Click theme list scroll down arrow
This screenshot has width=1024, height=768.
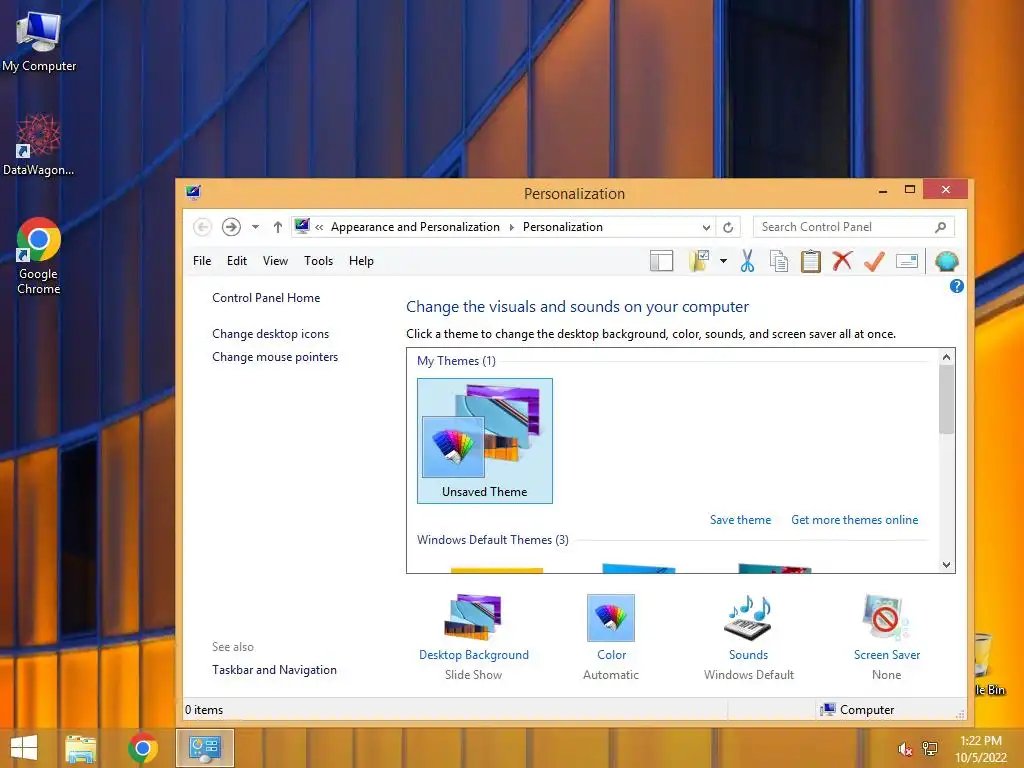point(946,565)
